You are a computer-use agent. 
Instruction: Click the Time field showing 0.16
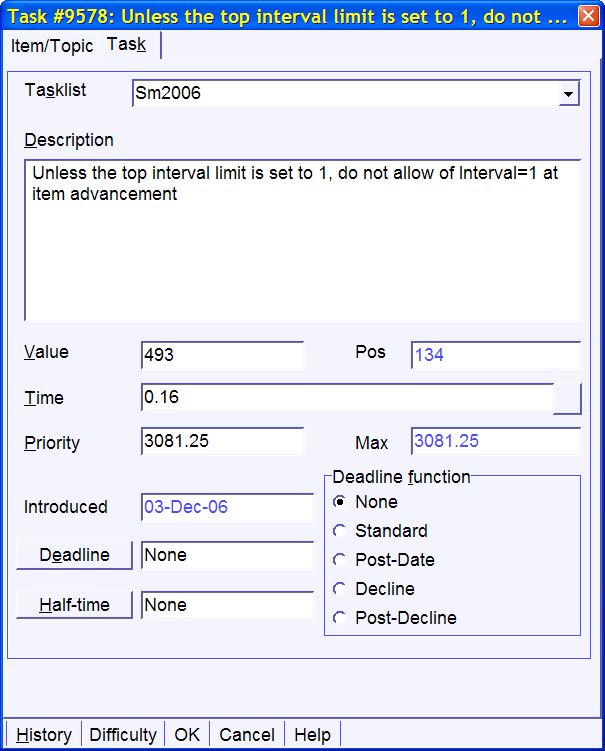(x=346, y=398)
